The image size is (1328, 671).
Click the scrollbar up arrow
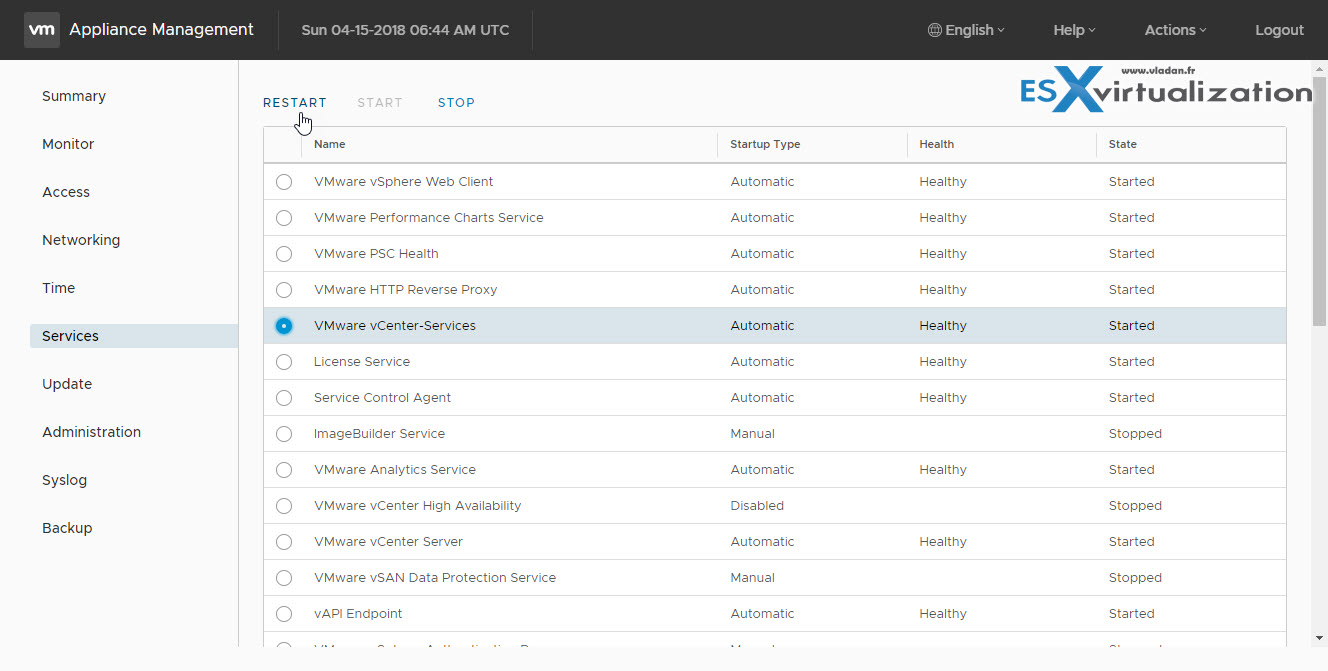[x=1320, y=68]
